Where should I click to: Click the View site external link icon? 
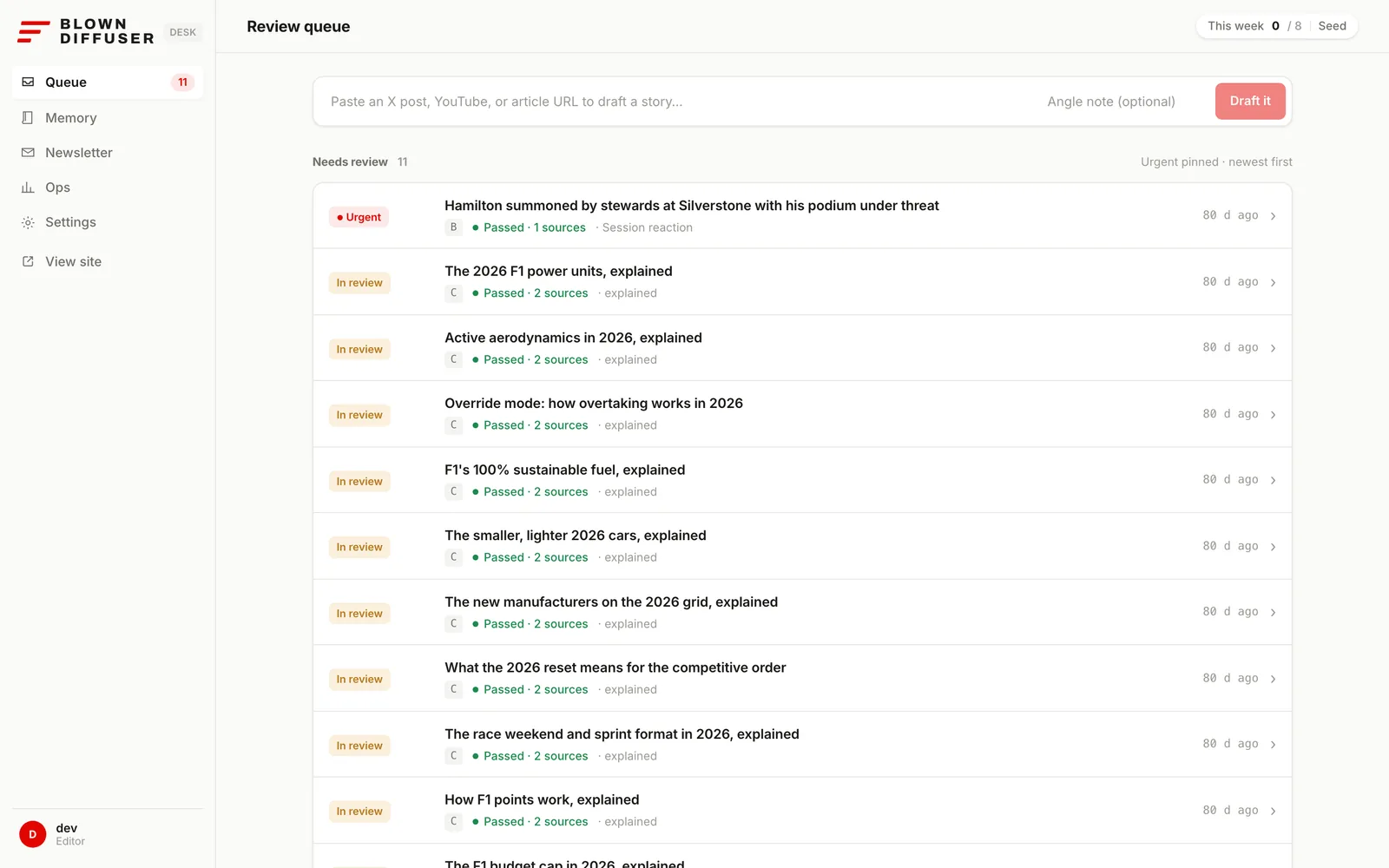point(28,261)
